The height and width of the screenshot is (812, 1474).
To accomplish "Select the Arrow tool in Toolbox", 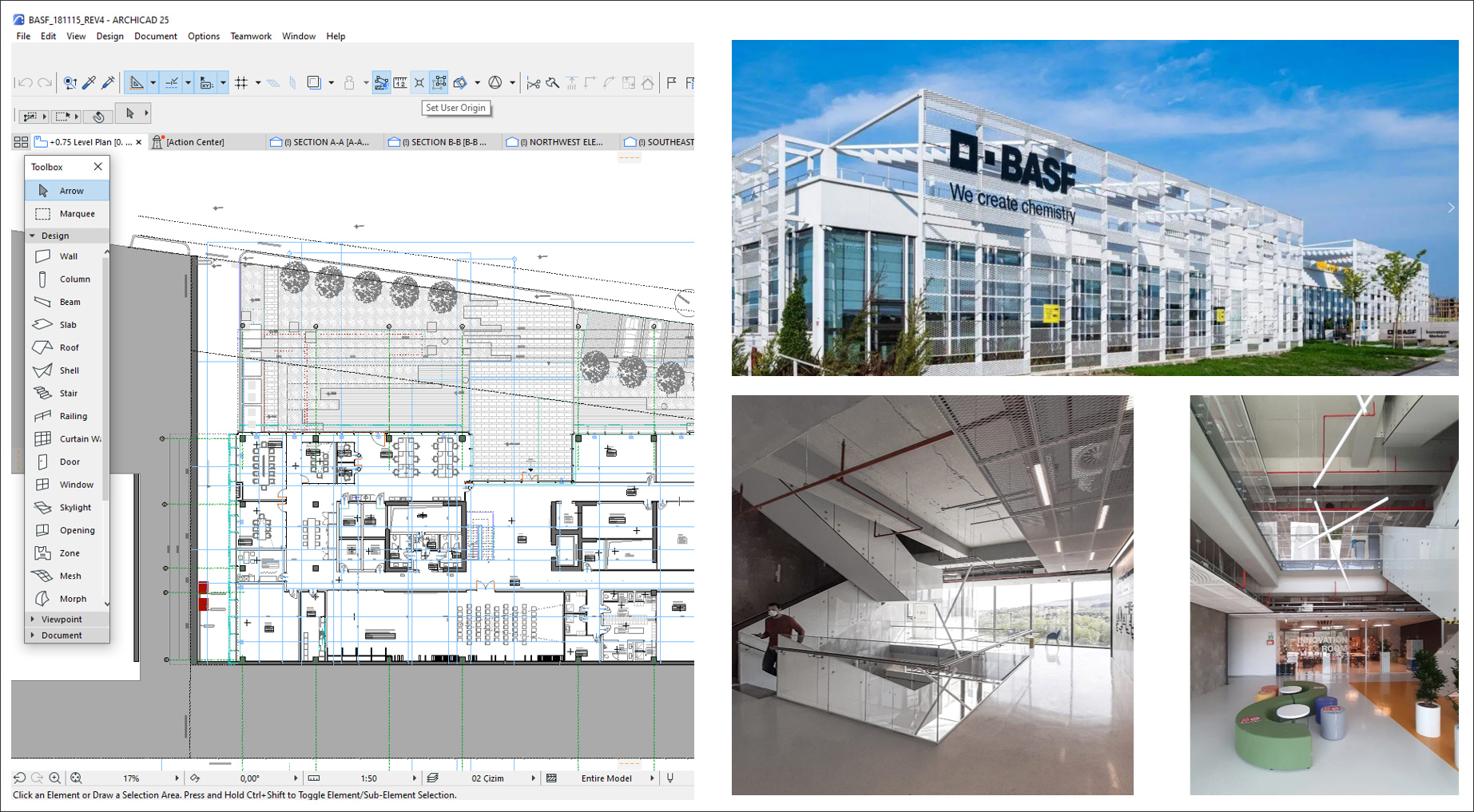I will [68, 191].
